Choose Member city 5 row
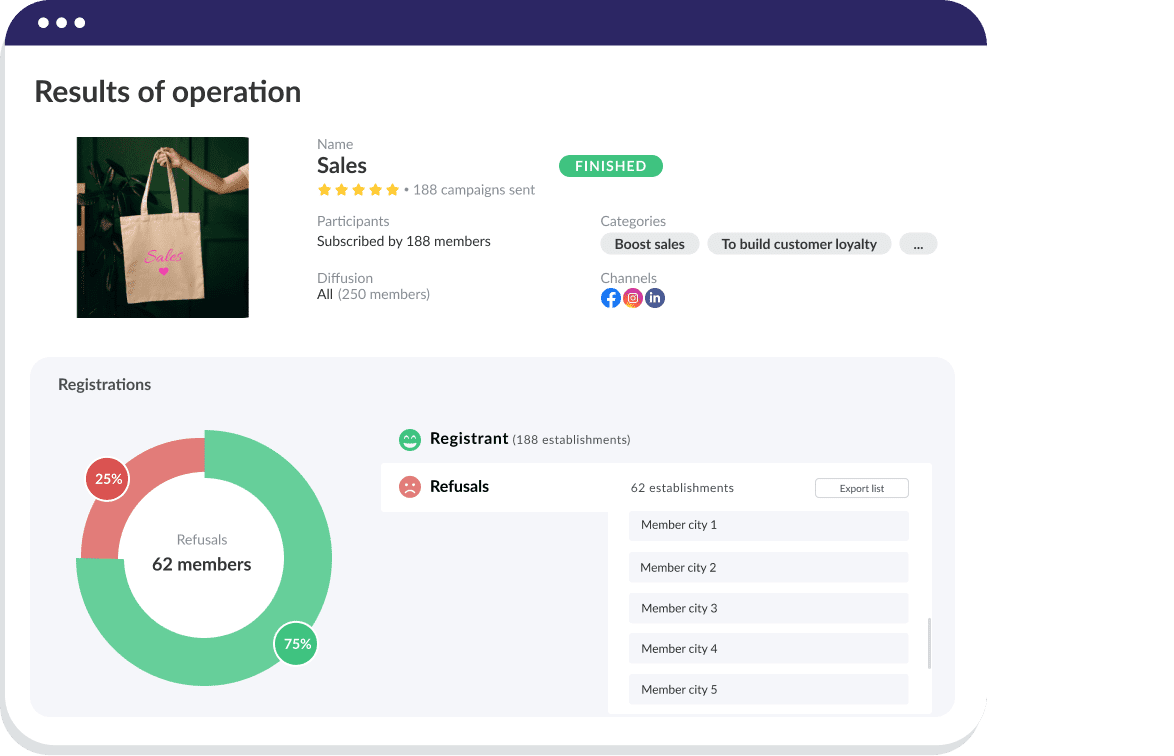This screenshot has width=1174, height=756. click(768, 689)
